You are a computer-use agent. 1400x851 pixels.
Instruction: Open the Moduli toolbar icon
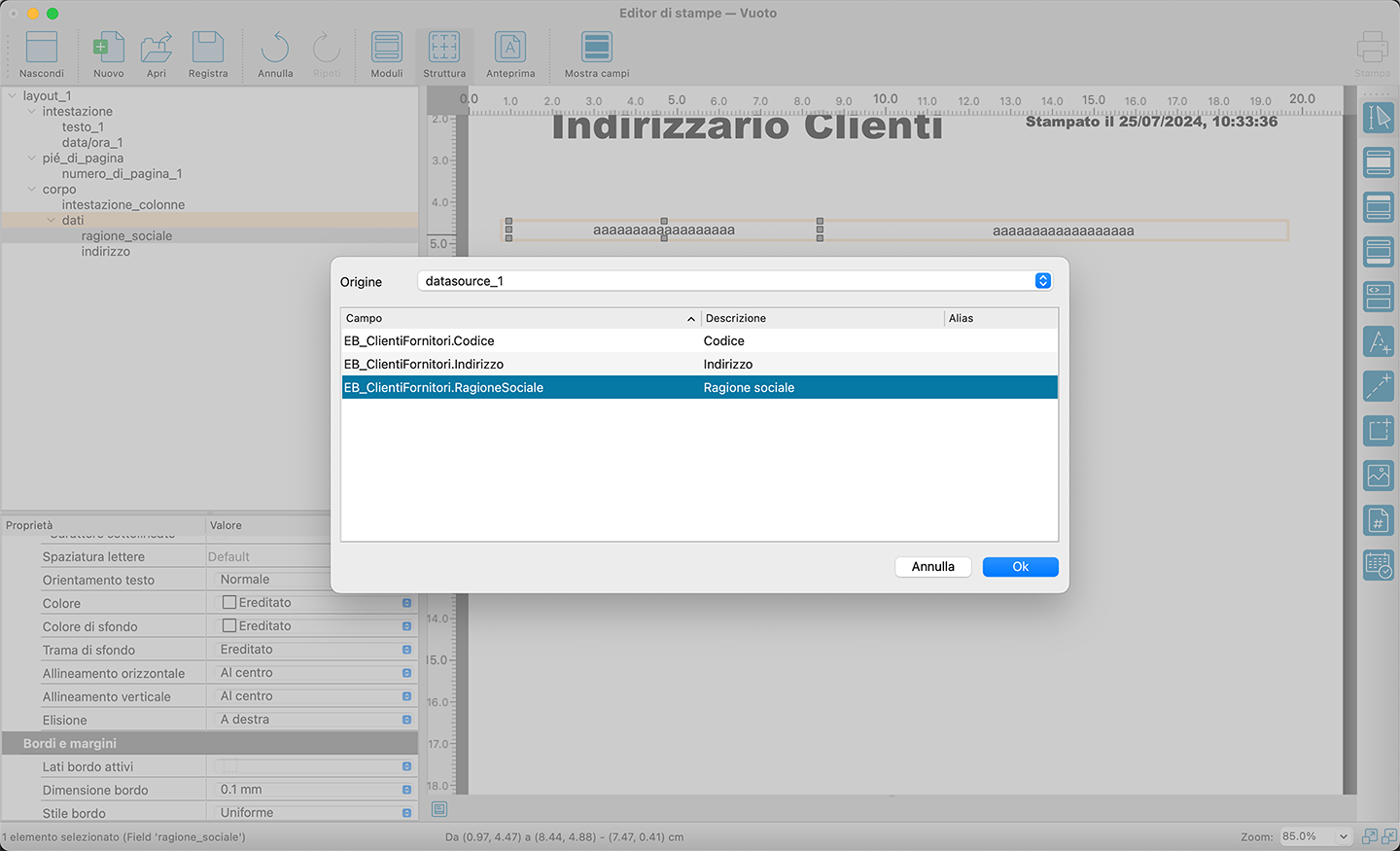point(387,48)
